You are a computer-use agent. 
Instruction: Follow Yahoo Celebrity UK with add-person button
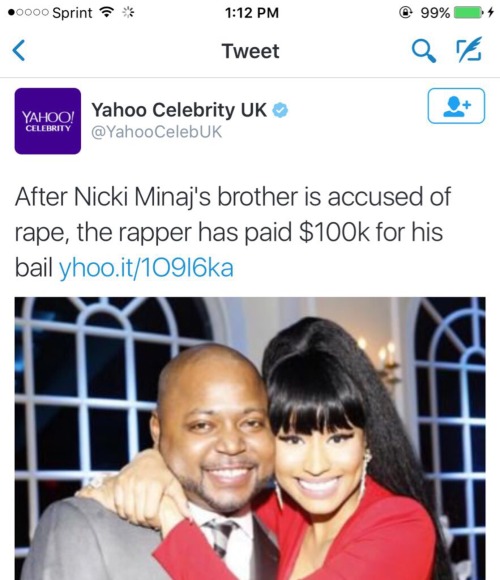456,106
